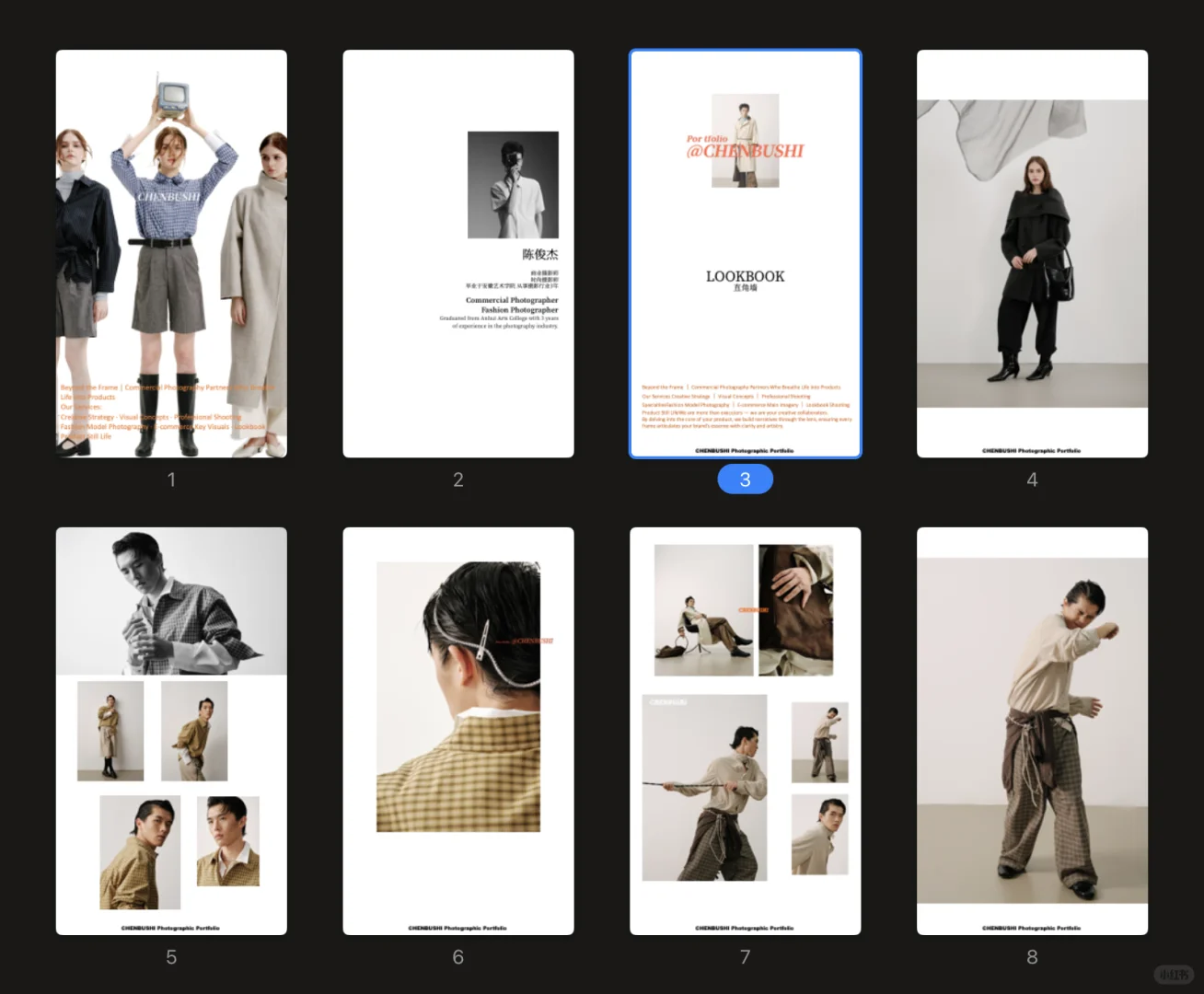Click the page number 2 label
This screenshot has width=1204, height=994.
458,480
